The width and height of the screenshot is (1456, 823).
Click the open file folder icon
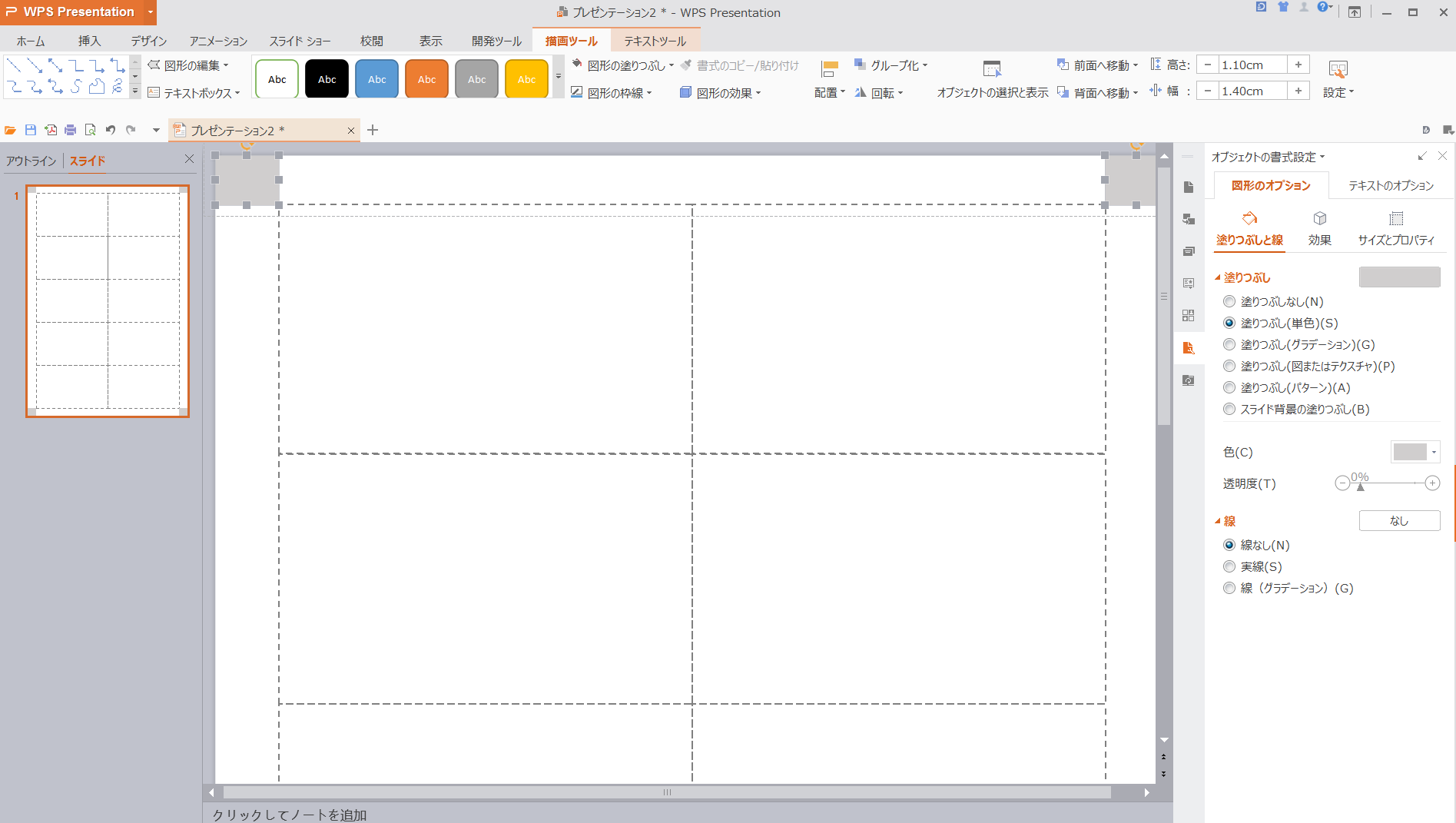[10, 131]
